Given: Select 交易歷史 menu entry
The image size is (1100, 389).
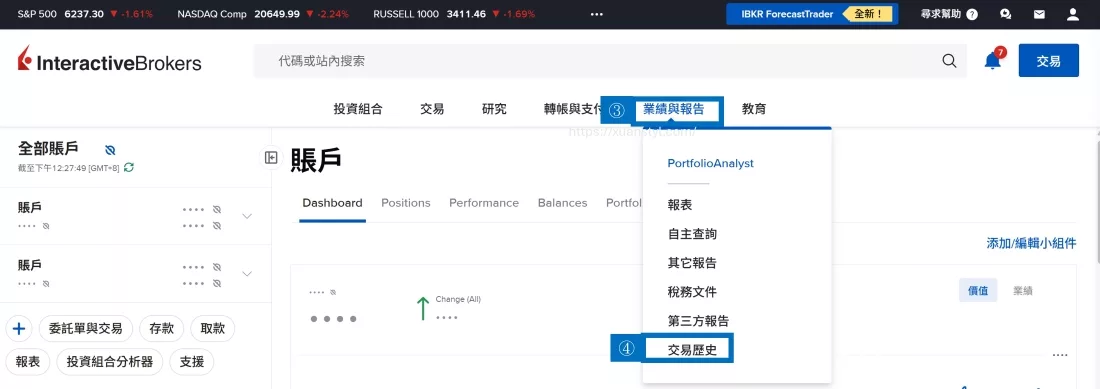Looking at the screenshot, I should [692, 350].
